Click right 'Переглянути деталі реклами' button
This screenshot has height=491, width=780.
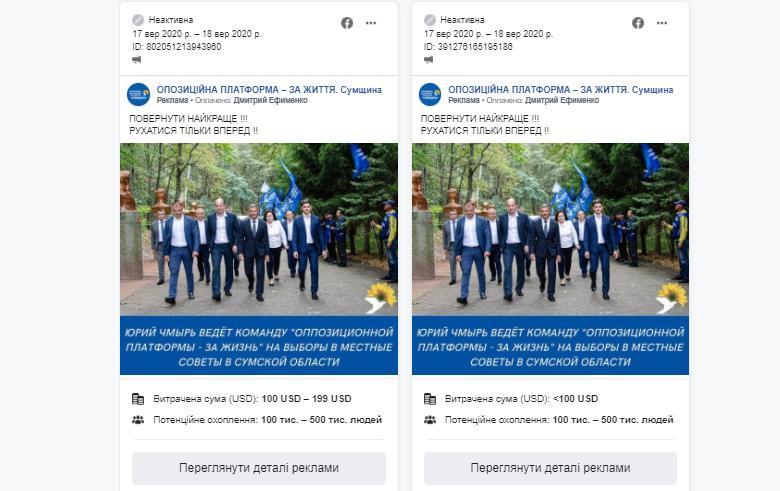[x=550, y=468]
